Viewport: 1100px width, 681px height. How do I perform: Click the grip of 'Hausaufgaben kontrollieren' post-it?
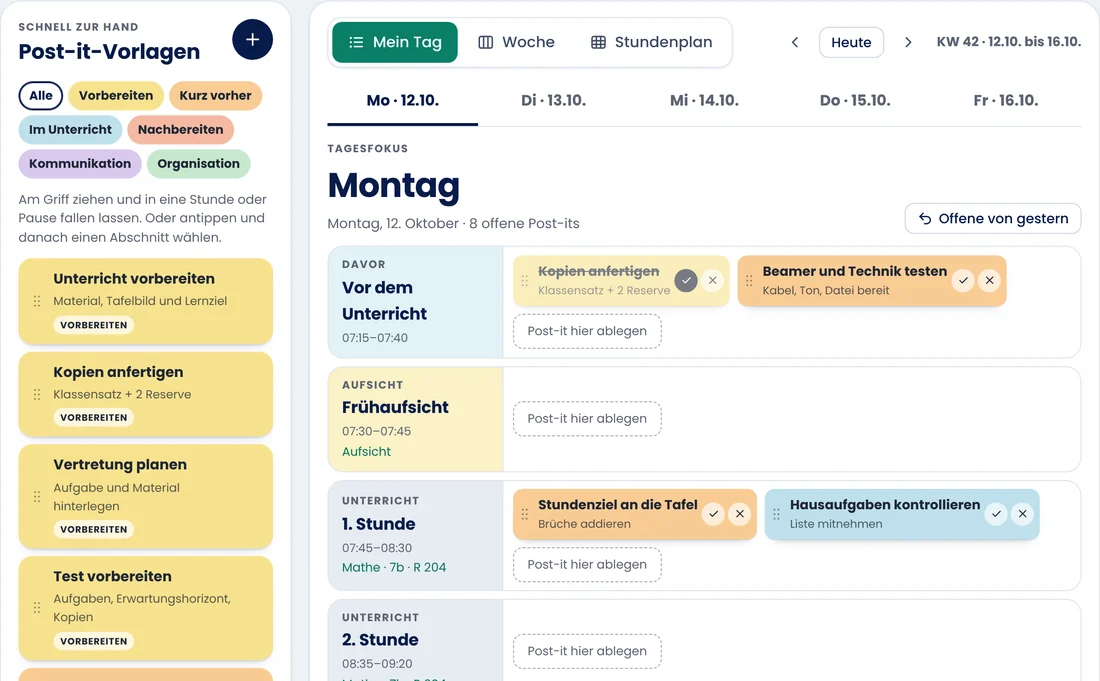click(x=776, y=514)
